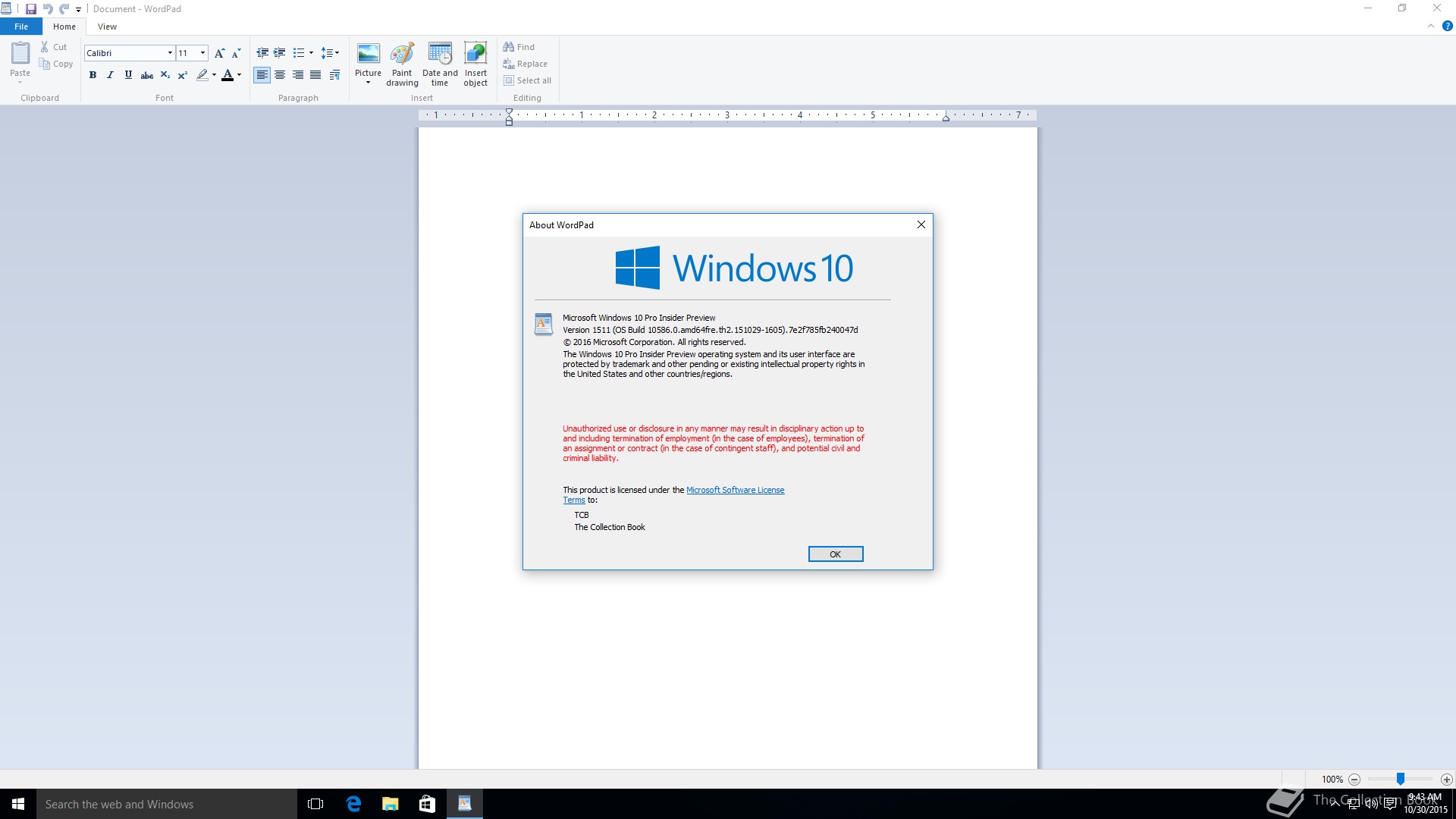Viewport: 1456px width, 819px height.
Task: Open the line spacing options
Action: 330,53
